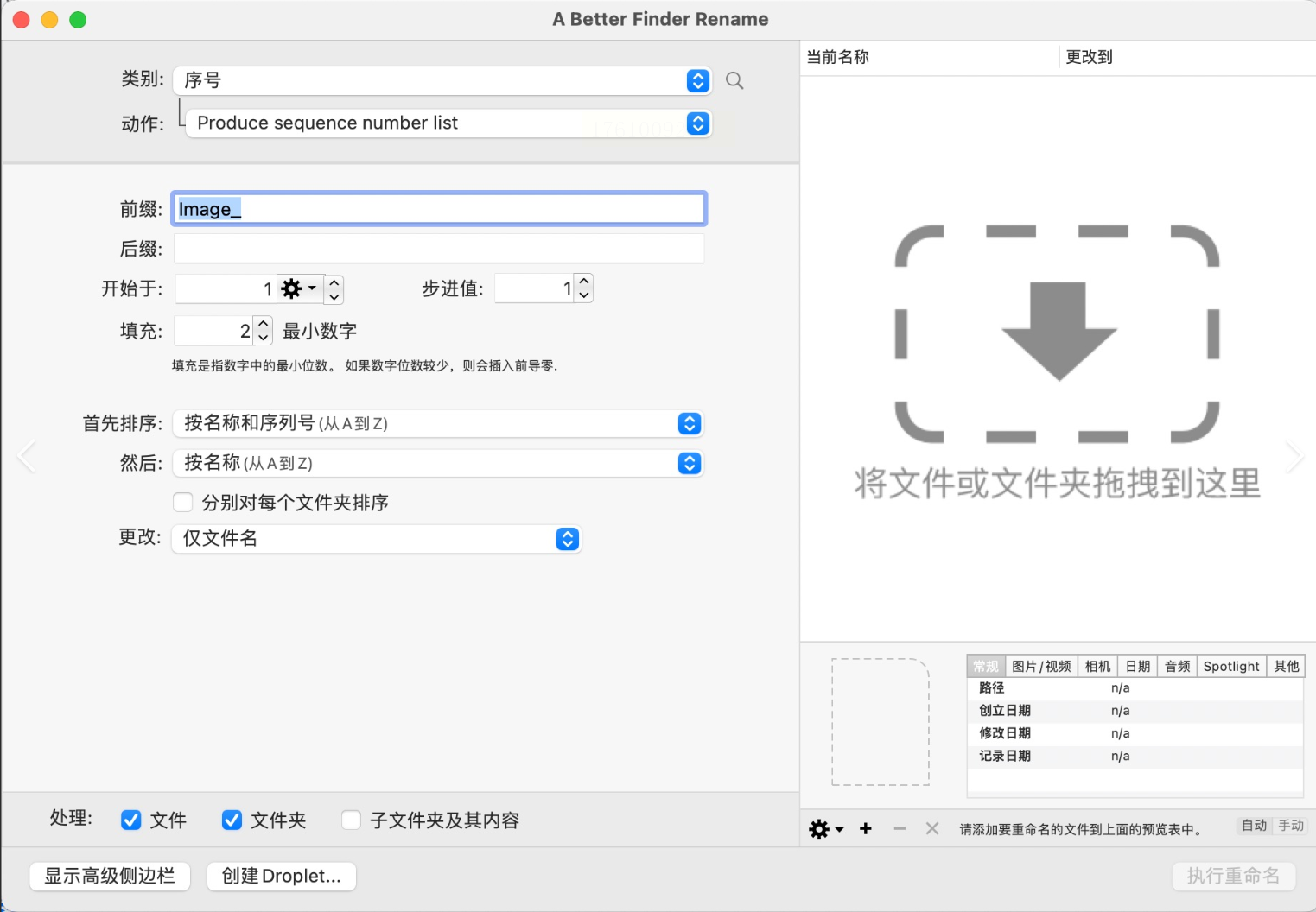This screenshot has width=1316, height=912.
Task: Select the 日期 tab
Action: pos(1137,666)
